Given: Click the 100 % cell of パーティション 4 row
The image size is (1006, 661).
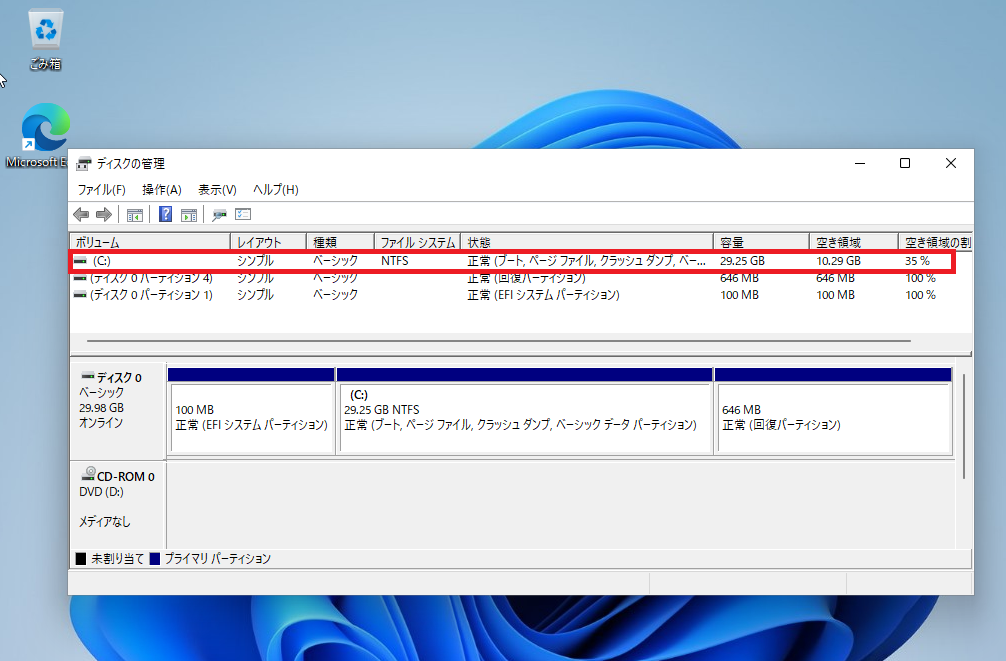Looking at the screenshot, I should (921, 279).
